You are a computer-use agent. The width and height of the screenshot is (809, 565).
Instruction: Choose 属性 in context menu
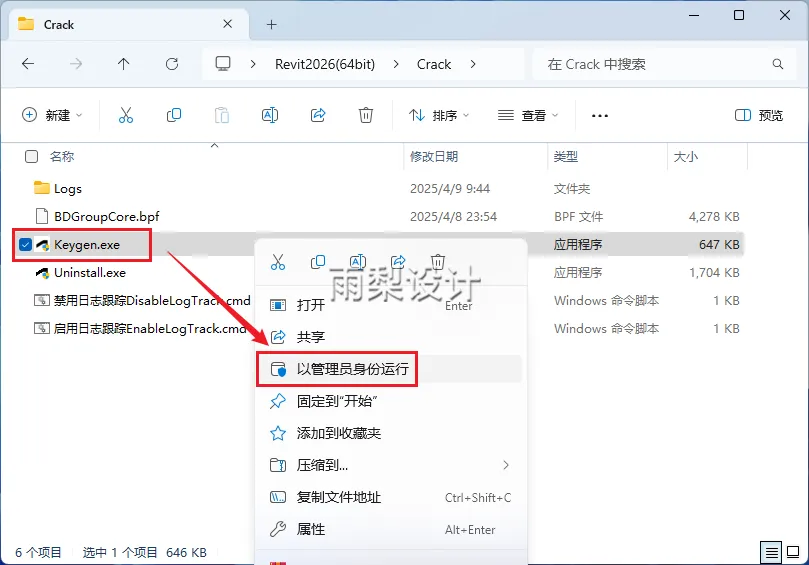[x=391, y=529]
